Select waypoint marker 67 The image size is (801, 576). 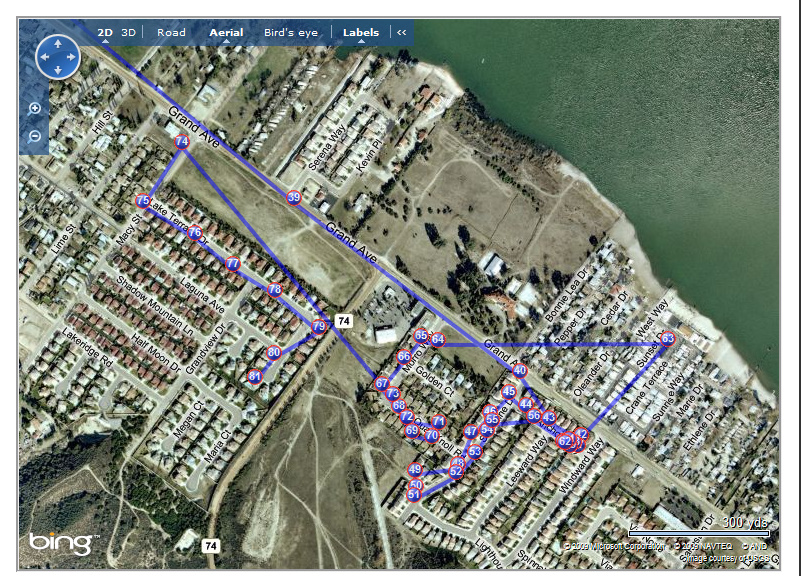pyautogui.click(x=382, y=383)
